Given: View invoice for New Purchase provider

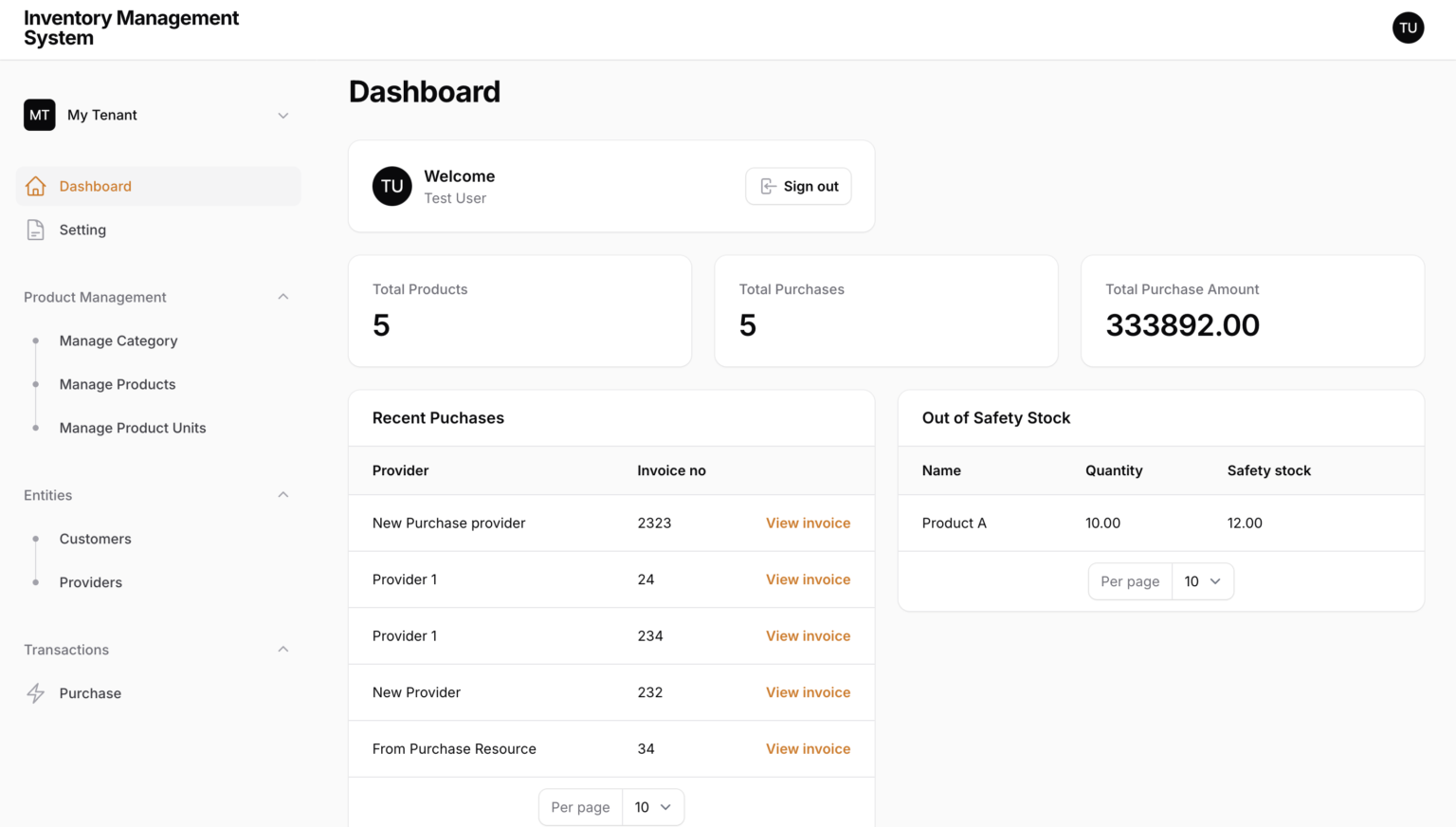Looking at the screenshot, I should 808,523.
